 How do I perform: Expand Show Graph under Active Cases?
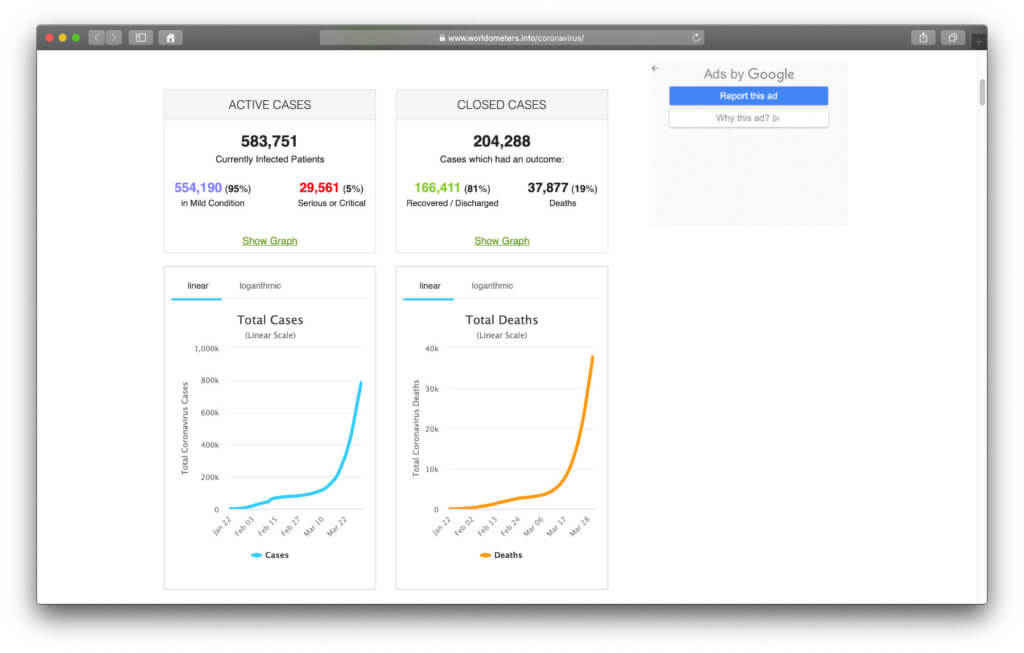pos(270,241)
